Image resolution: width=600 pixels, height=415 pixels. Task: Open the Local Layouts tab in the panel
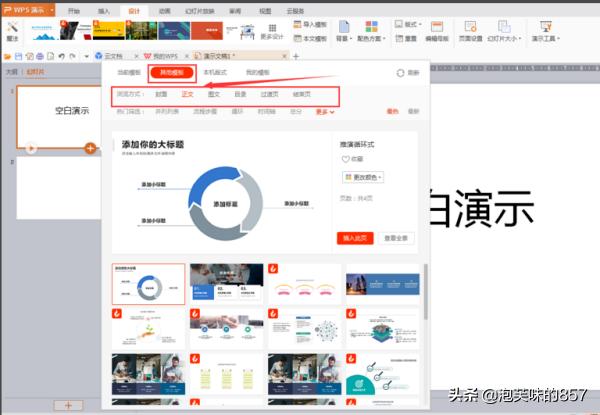[x=215, y=72]
